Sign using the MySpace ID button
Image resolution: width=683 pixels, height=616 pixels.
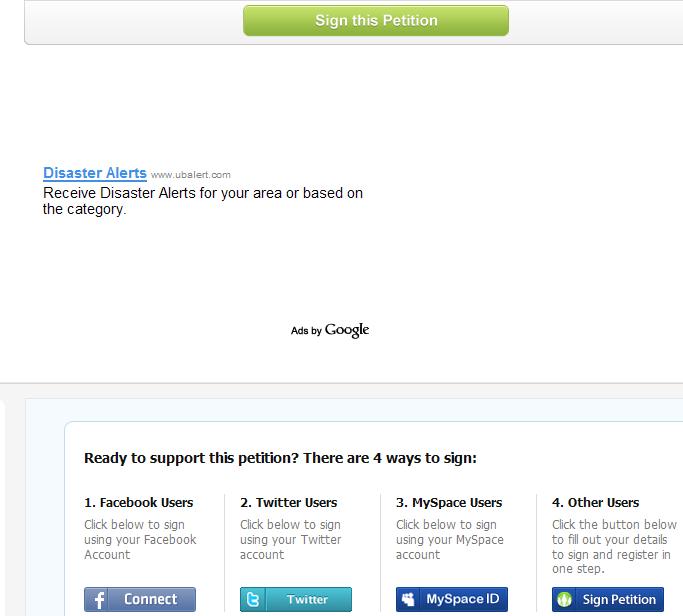coord(452,599)
